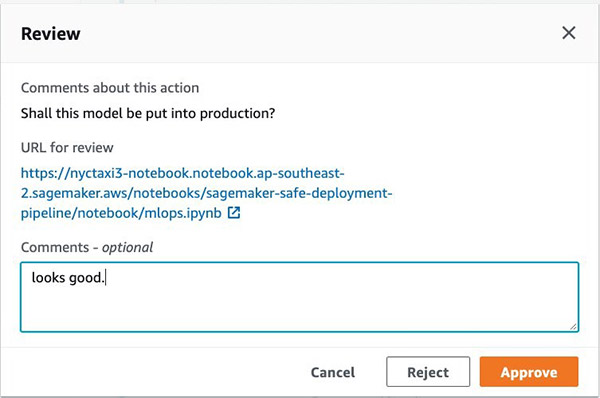Select "Shall this model be put into production?" text
The height and width of the screenshot is (398, 600).
point(148,114)
